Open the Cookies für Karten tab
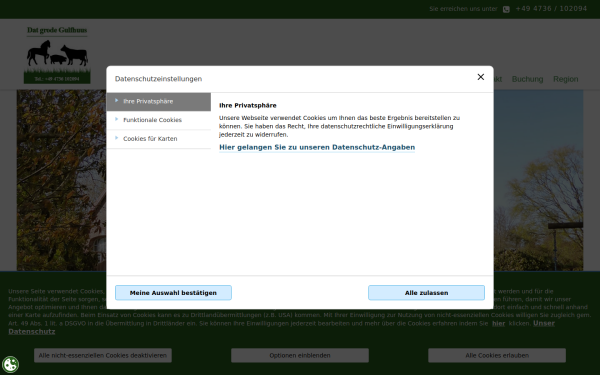 (158, 139)
